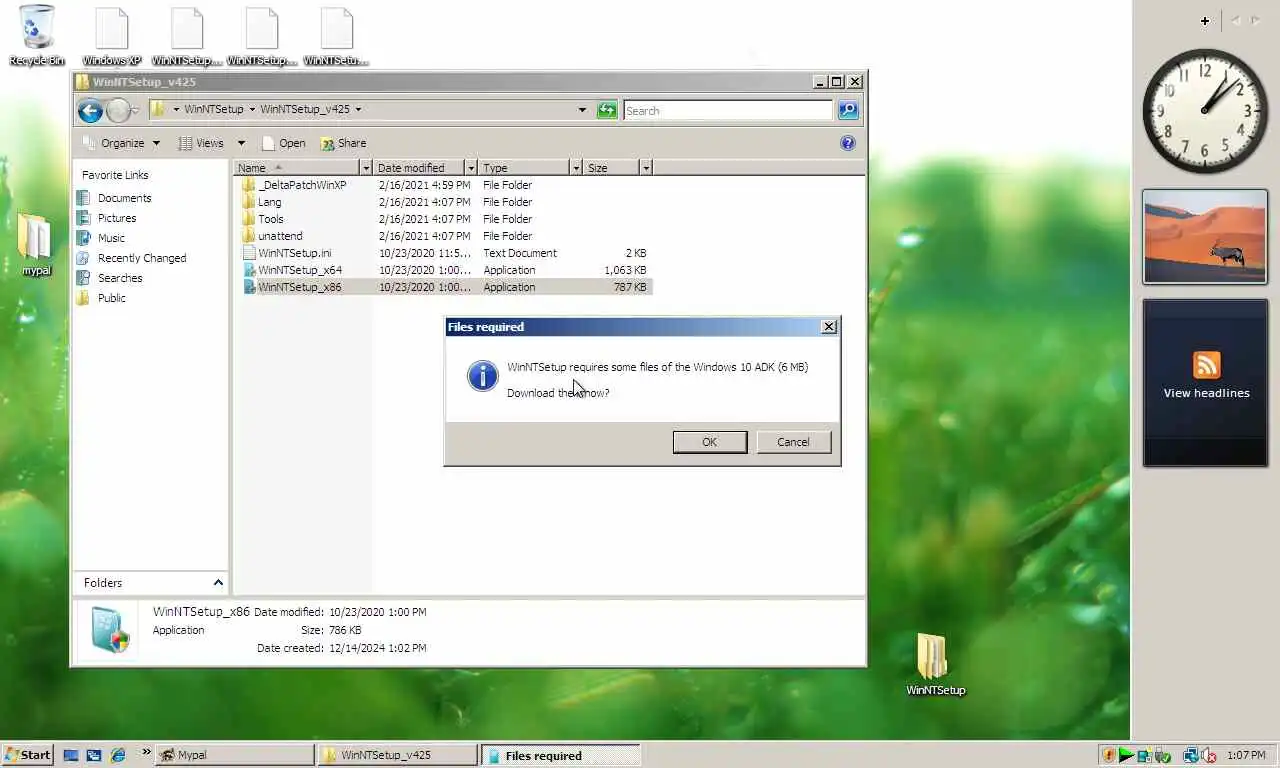Click the Start button
This screenshot has width=1280, height=768.
pyautogui.click(x=27, y=755)
